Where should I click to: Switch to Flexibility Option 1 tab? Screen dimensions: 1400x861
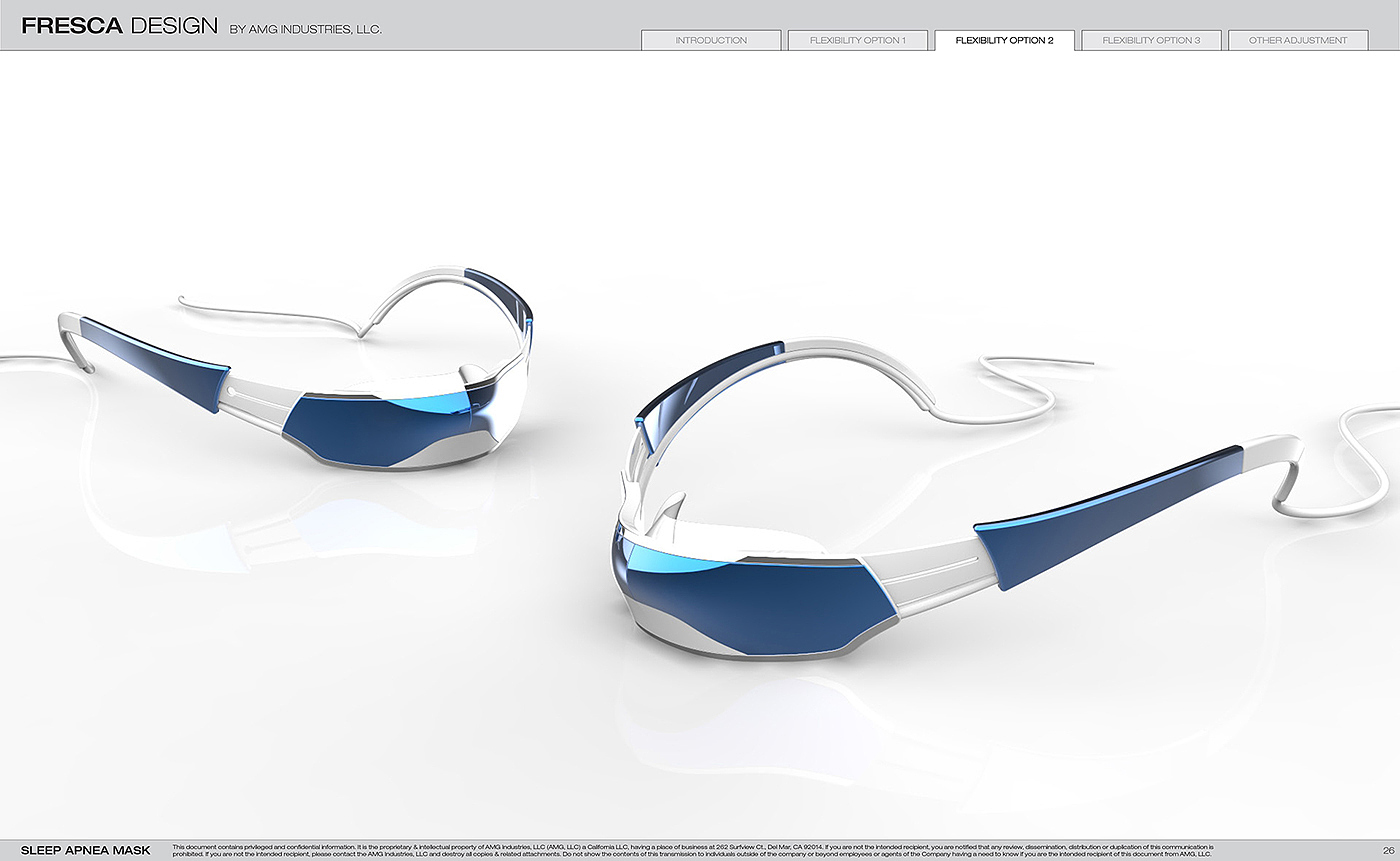point(857,40)
